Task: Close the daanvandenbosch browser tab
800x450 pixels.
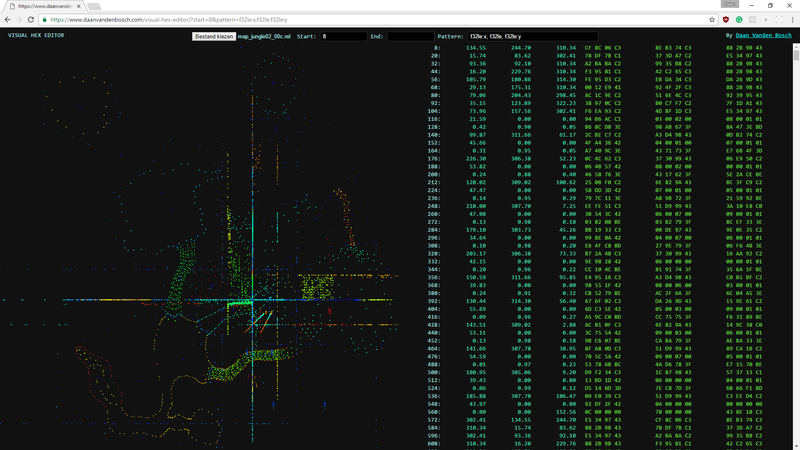Action: click(77, 6)
